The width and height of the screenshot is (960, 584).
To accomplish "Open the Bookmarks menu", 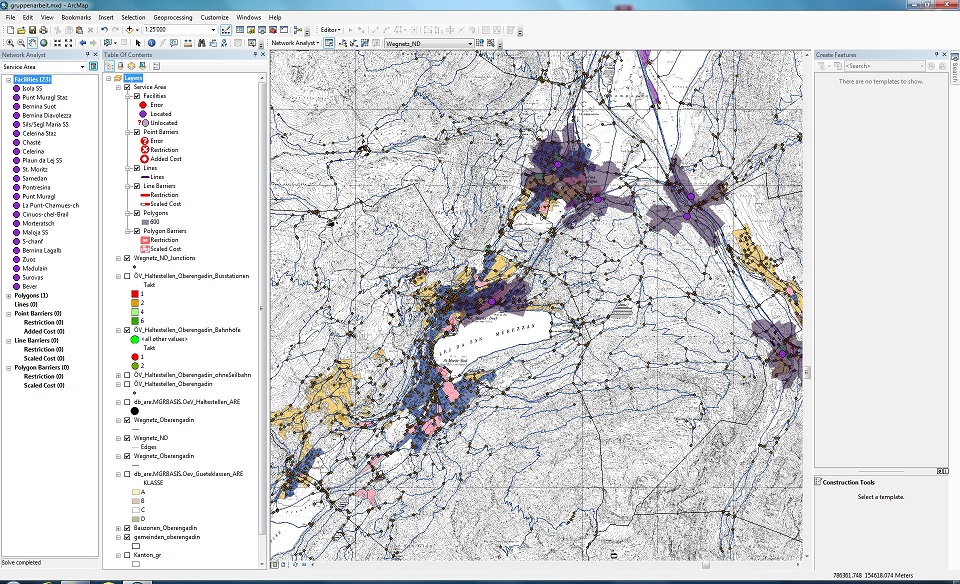I will 75,17.
